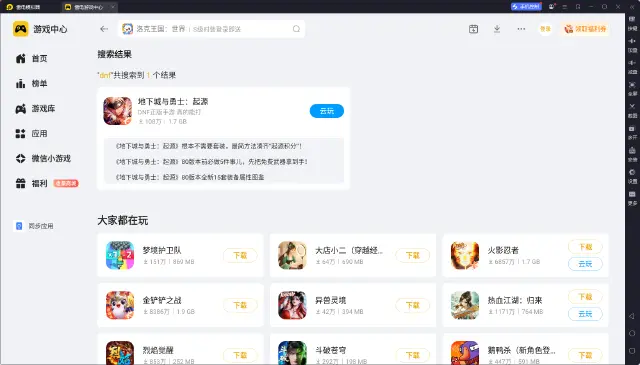Image resolution: width=640 pixels, height=365 pixels.
Task: Download 烈焰觉醒
Action: point(240,355)
